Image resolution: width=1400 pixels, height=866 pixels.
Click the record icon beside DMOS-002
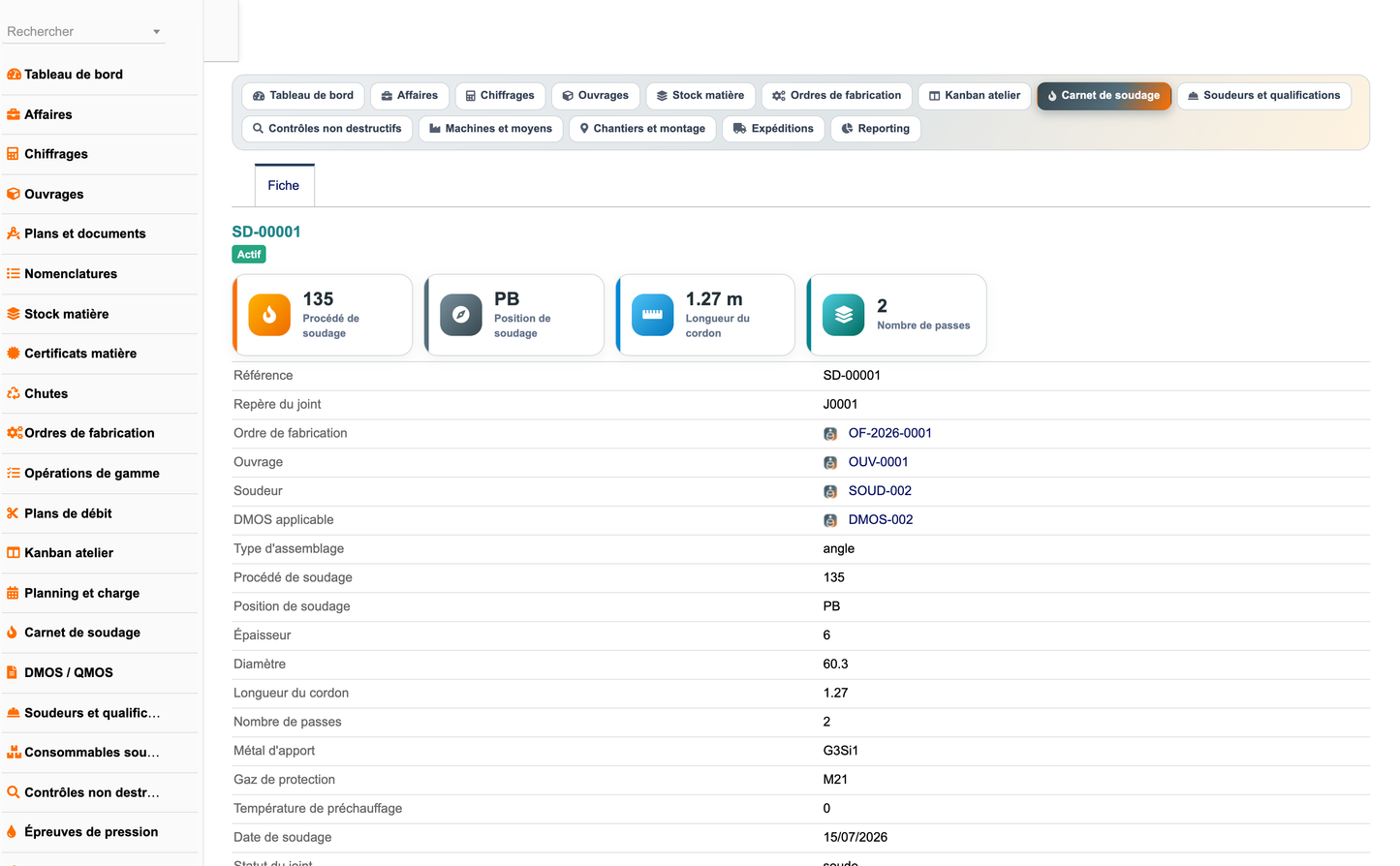tap(830, 520)
